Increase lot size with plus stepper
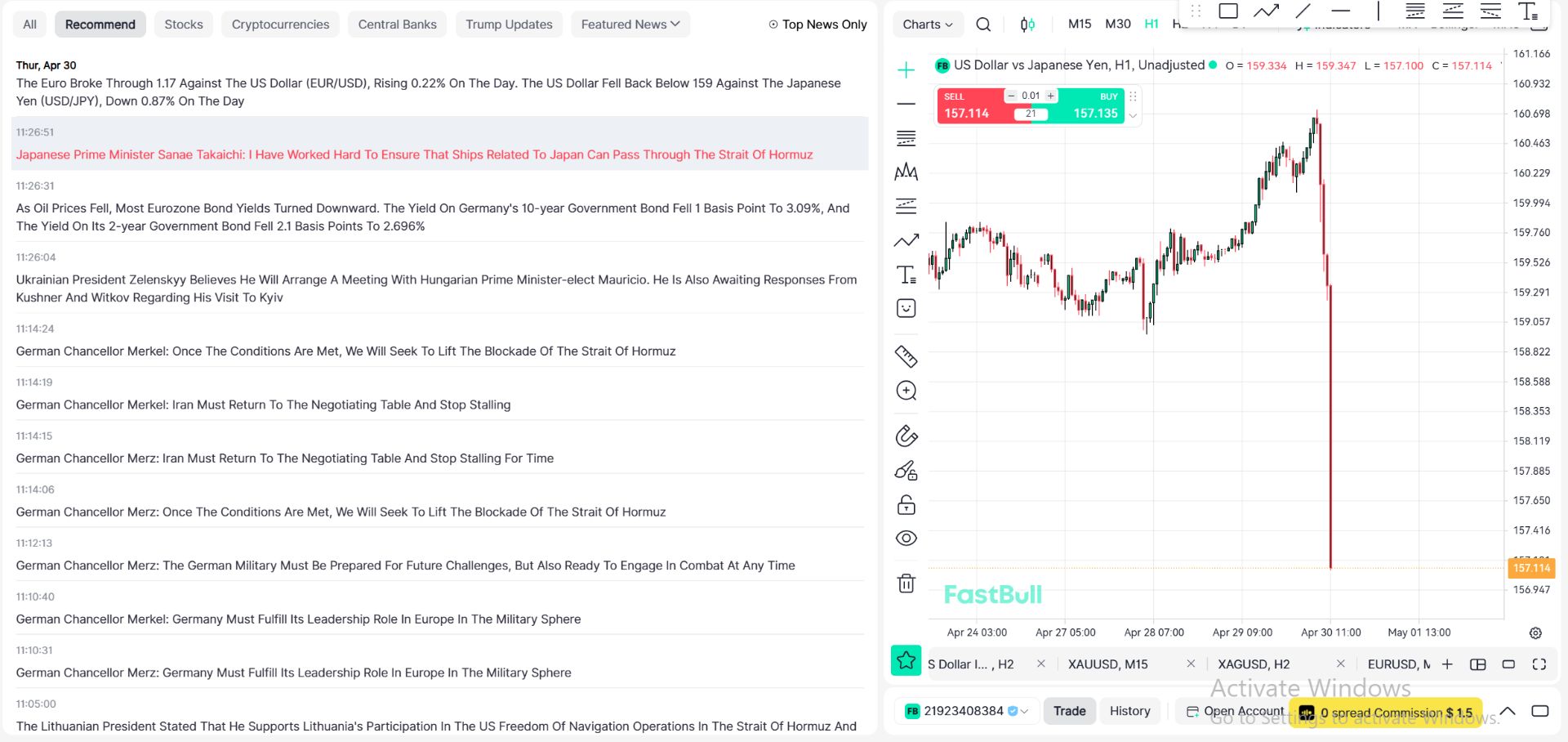This screenshot has width=1568, height=742. [1051, 96]
